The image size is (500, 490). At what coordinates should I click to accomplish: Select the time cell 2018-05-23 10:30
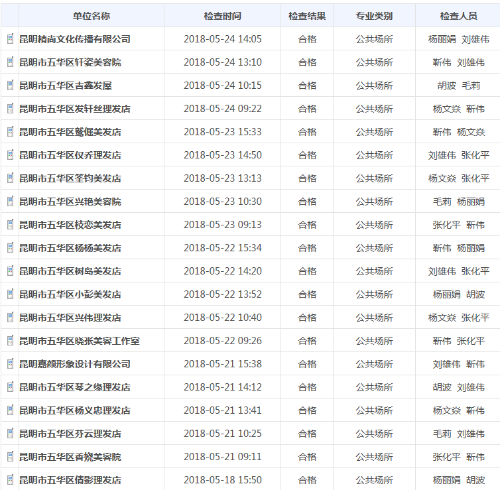point(222,202)
